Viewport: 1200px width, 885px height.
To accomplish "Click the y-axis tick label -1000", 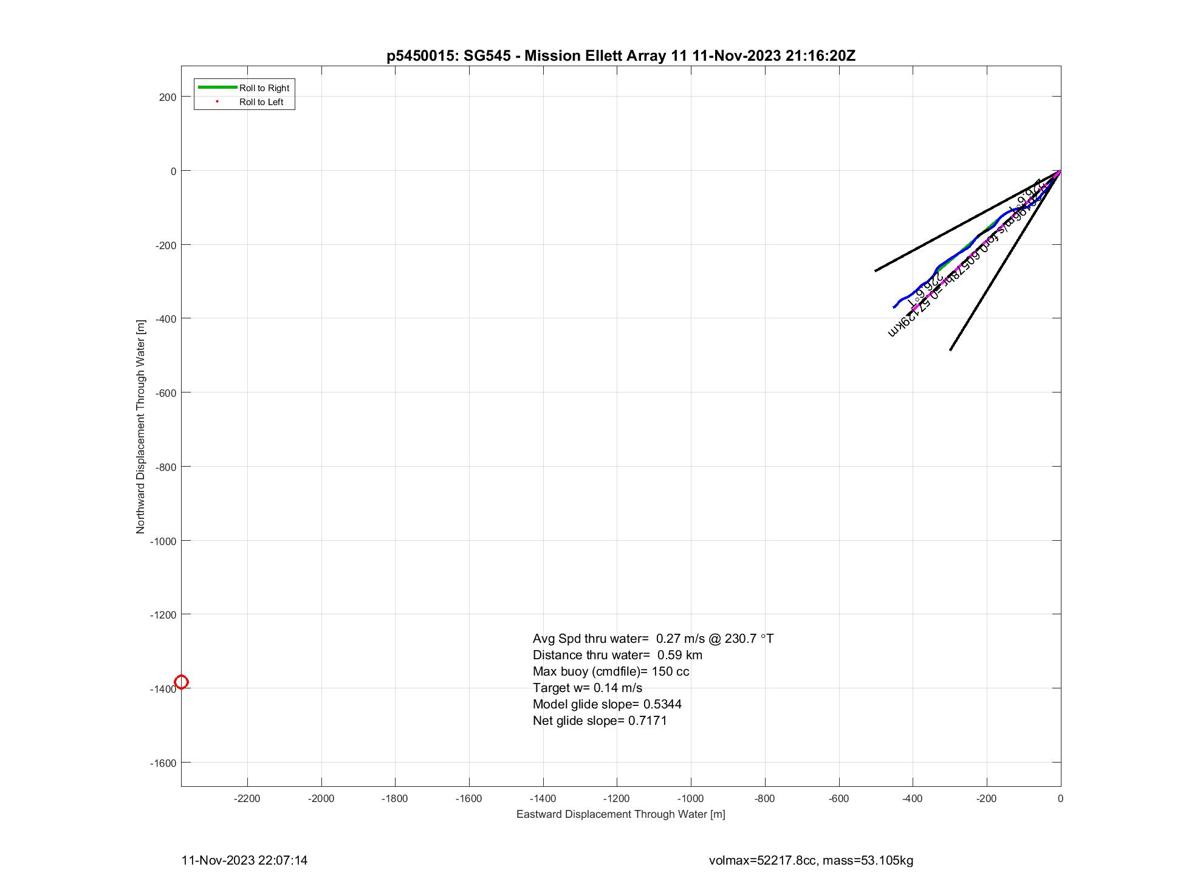I will tap(163, 541).
